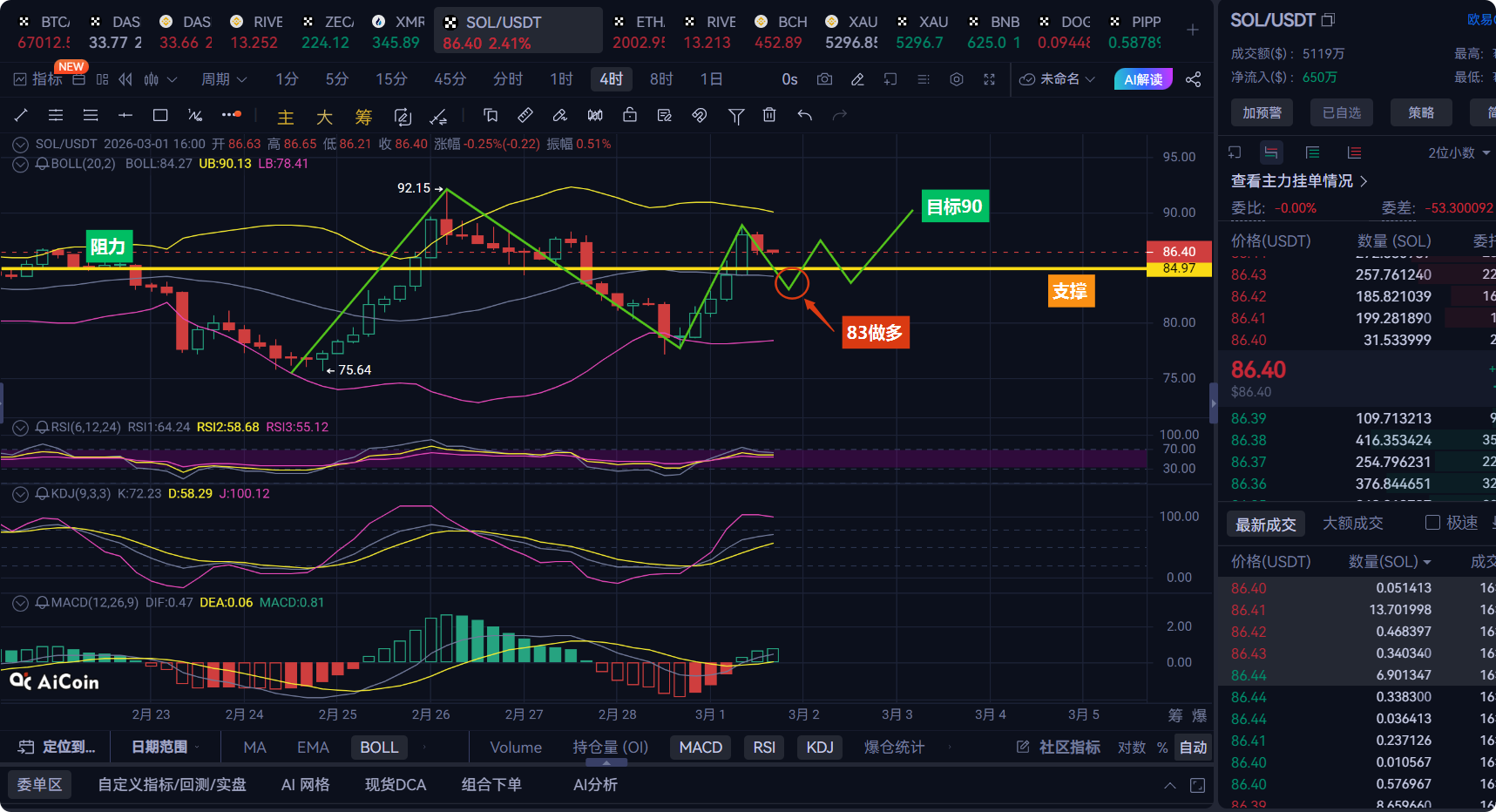The width and height of the screenshot is (1496, 812).
Task: Tick the 极速 checkbox
Action: (1432, 523)
